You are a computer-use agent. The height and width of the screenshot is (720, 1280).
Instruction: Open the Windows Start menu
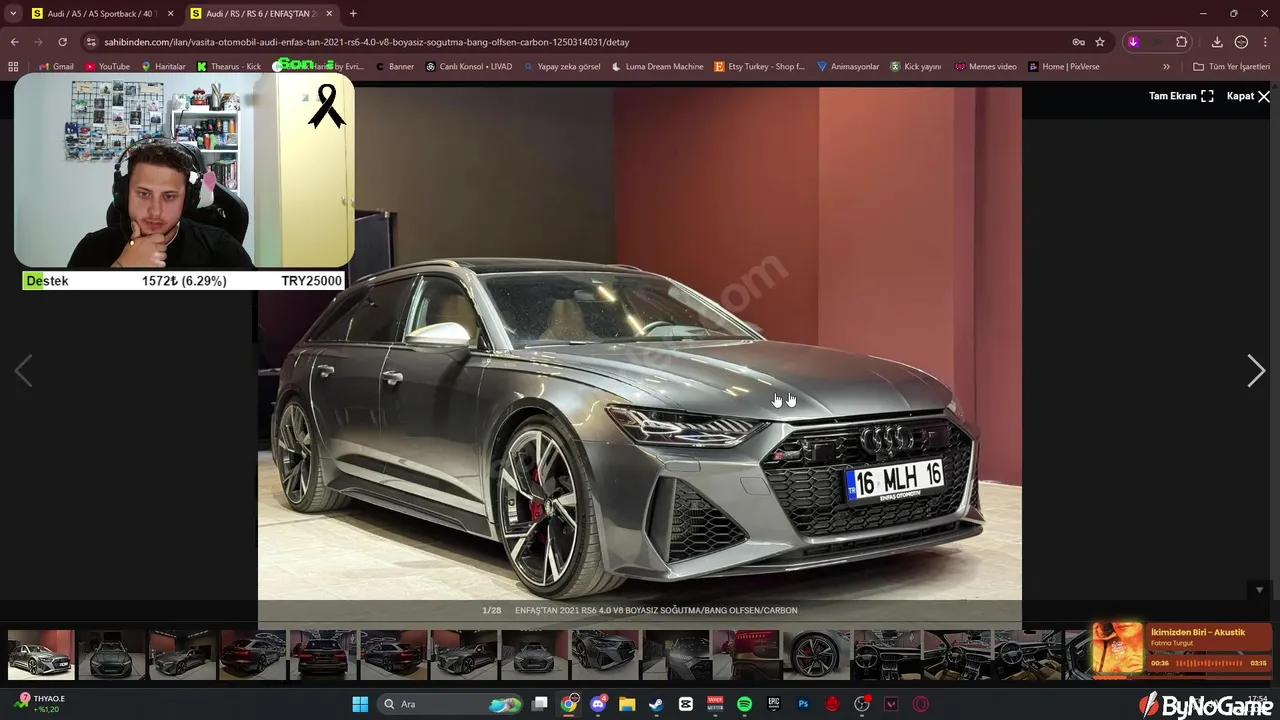(x=360, y=704)
